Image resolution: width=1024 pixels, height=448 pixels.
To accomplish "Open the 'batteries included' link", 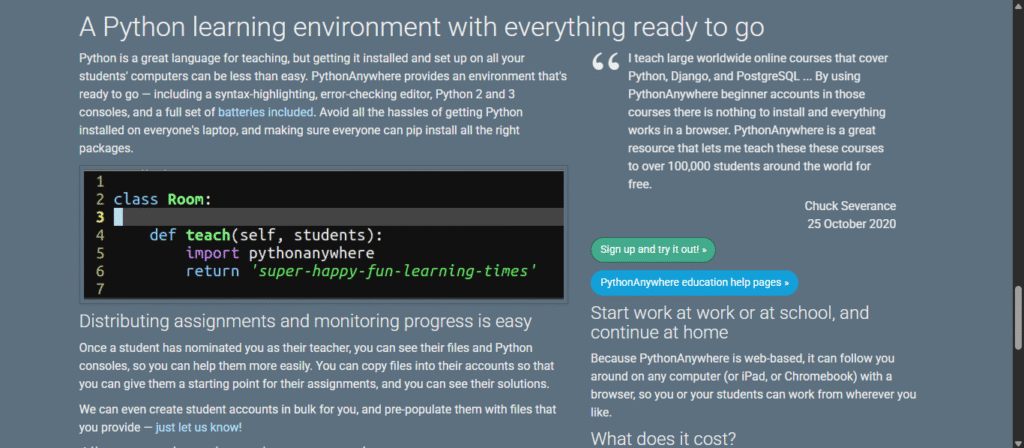I will (x=266, y=112).
